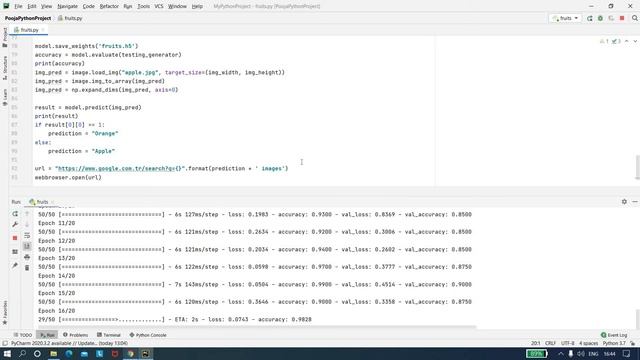Click the down arrow in console toolbar
This screenshot has width=640, height=360.
tap(27, 224)
